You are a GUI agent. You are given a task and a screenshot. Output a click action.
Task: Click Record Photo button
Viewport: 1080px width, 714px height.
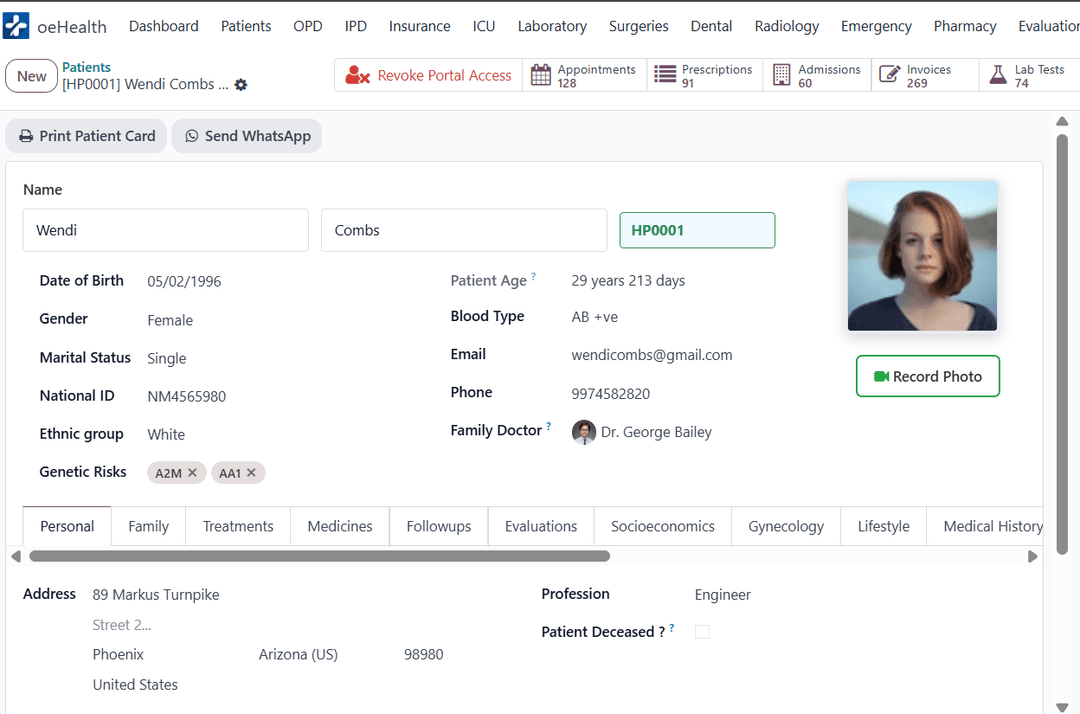[927, 376]
